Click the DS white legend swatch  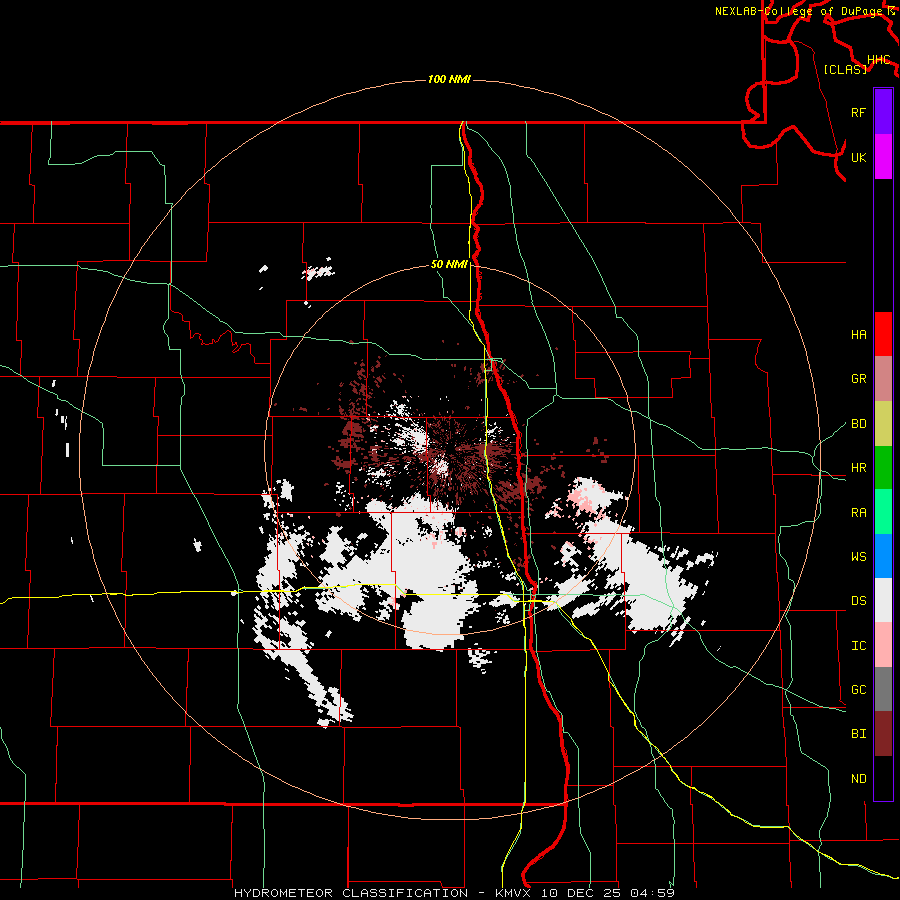(883, 600)
